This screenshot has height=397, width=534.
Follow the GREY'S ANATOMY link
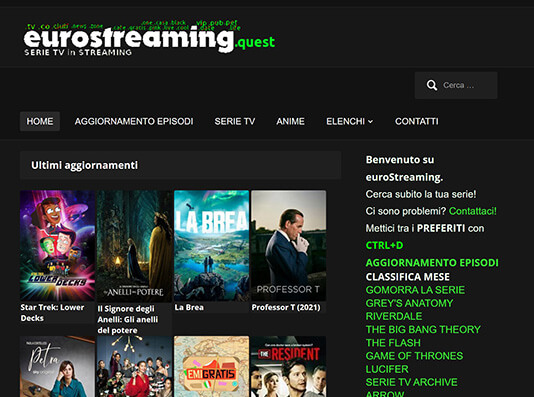tap(409, 303)
